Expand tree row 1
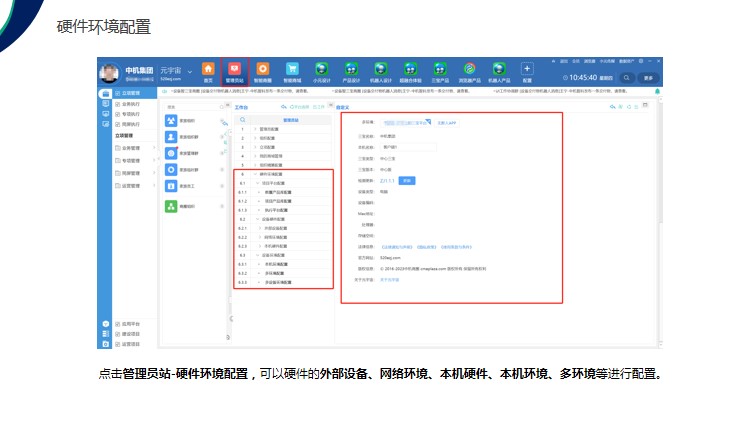This screenshot has width=750, height=422. 255,129
